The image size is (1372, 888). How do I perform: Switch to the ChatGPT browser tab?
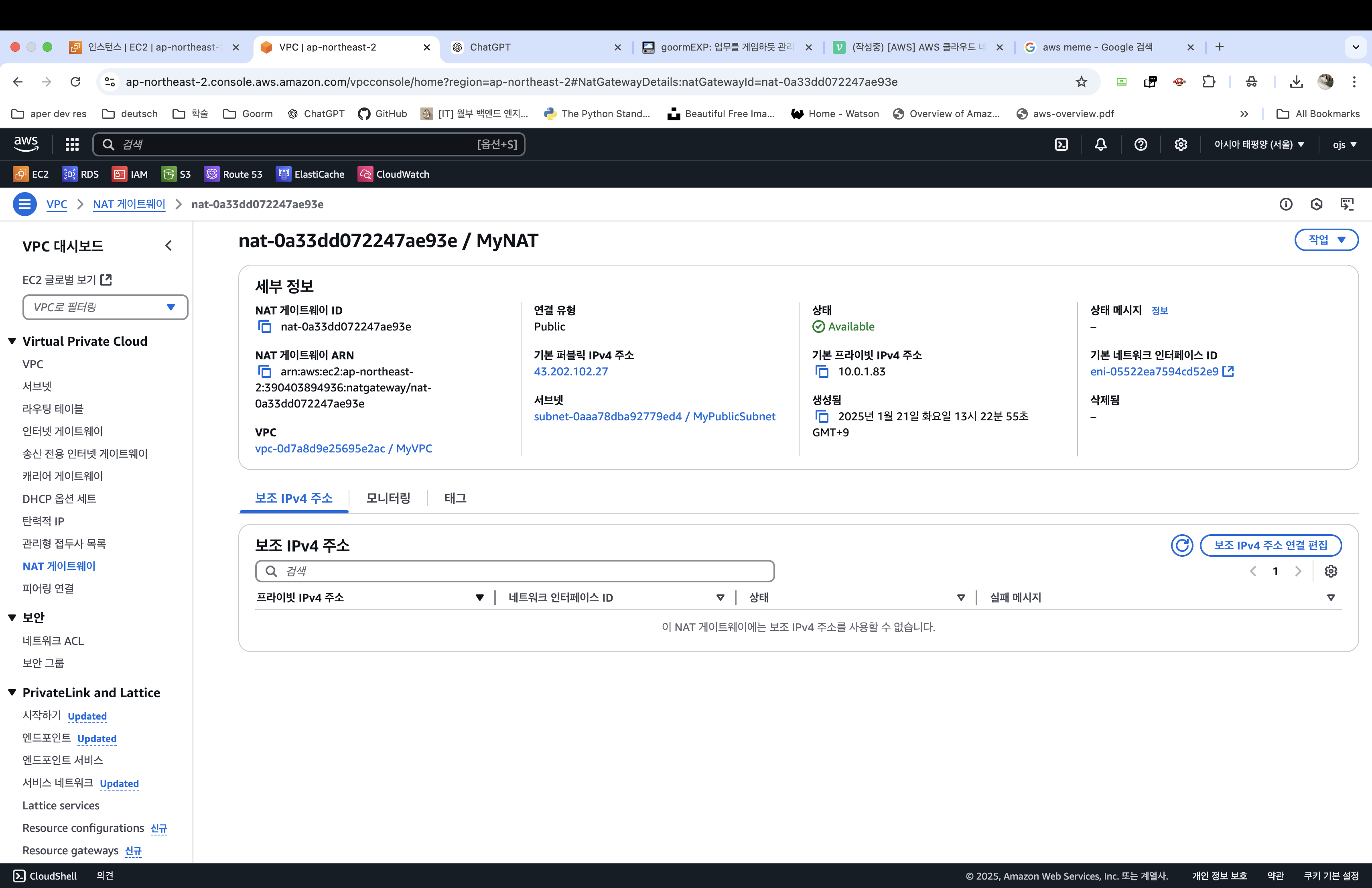pos(535,47)
